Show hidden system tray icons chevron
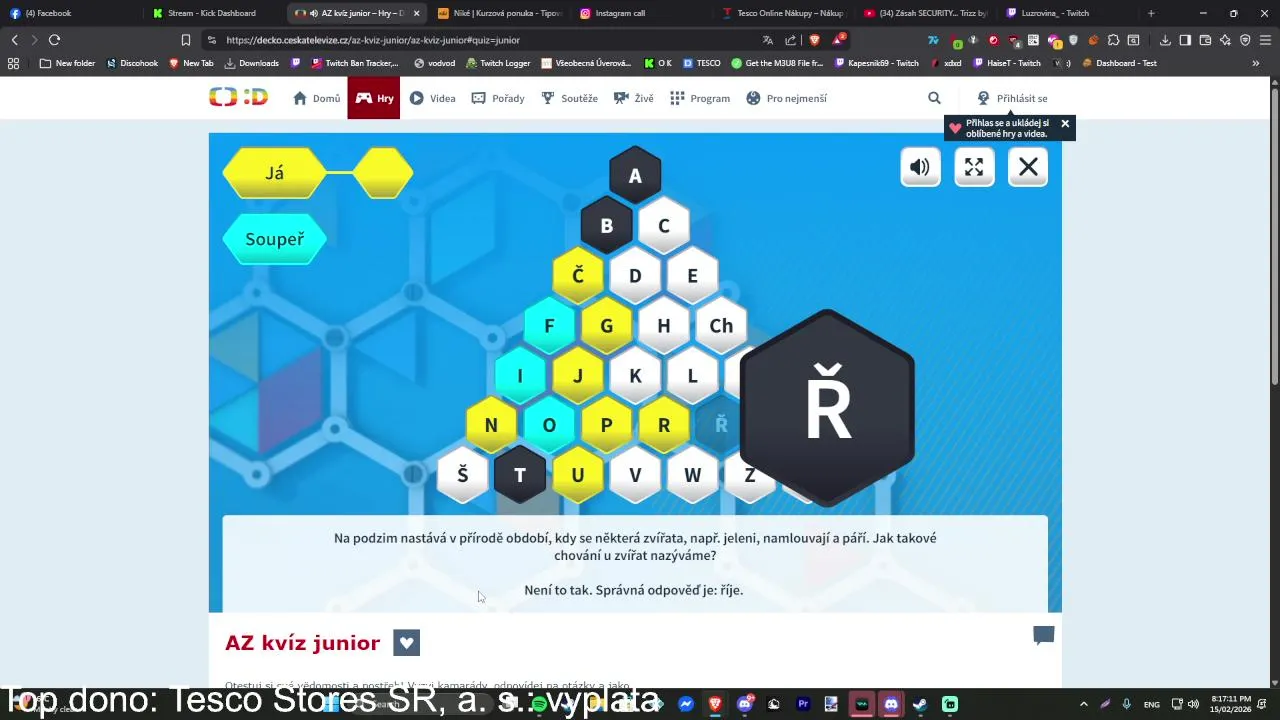This screenshot has width=1280, height=720. pos(1083,704)
